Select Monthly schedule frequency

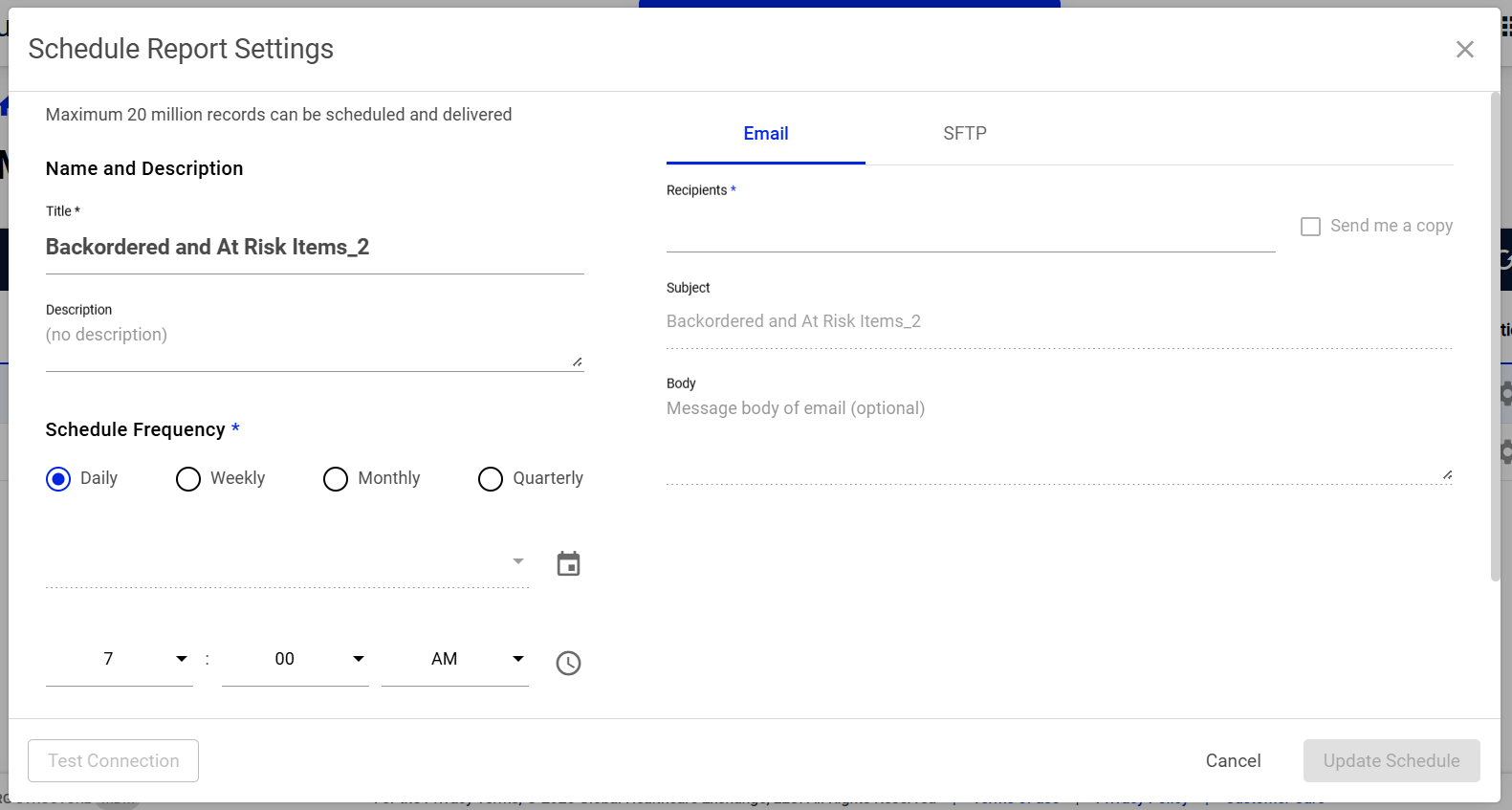[336, 479]
